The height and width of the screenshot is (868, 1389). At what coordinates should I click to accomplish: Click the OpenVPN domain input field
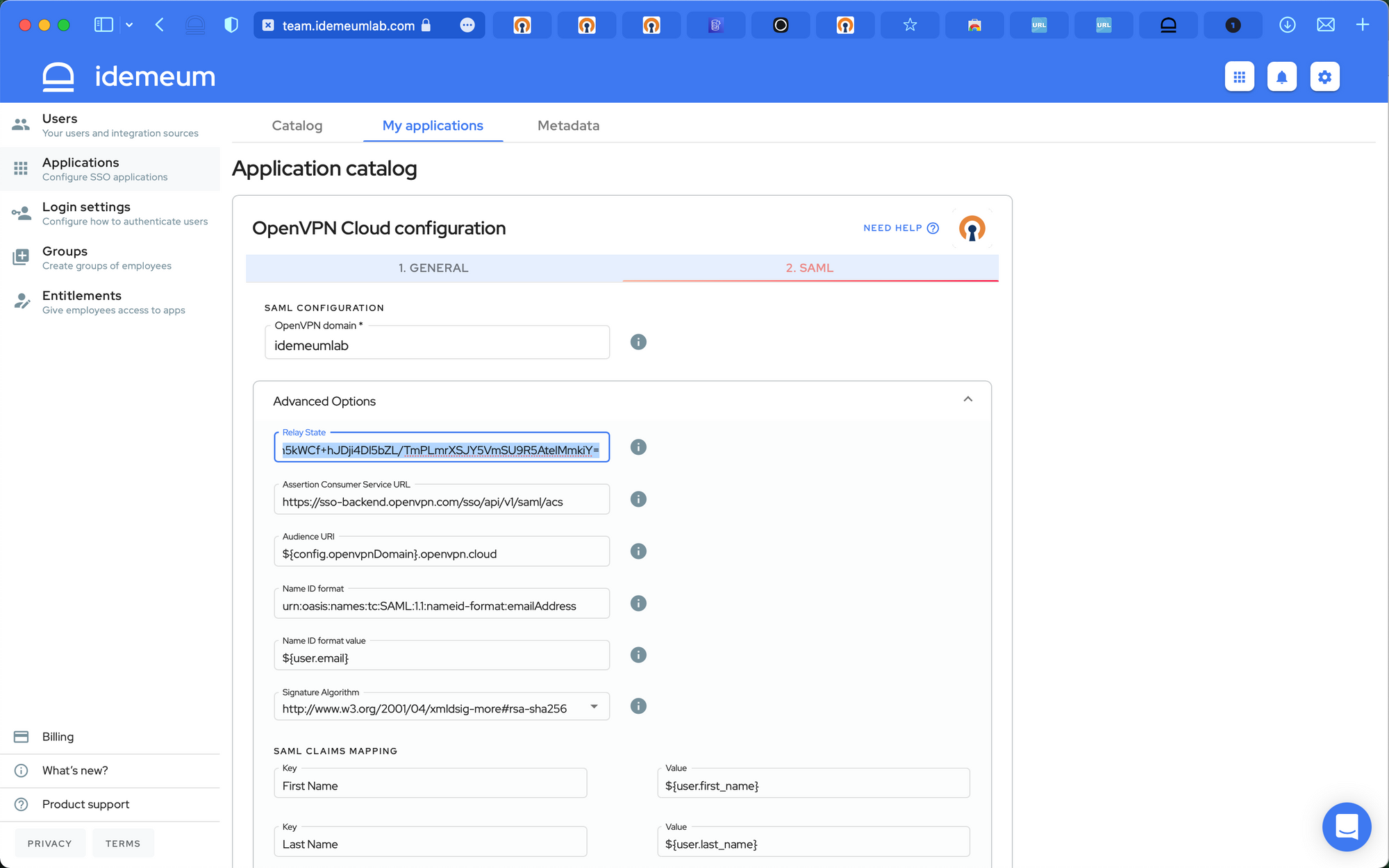point(437,343)
